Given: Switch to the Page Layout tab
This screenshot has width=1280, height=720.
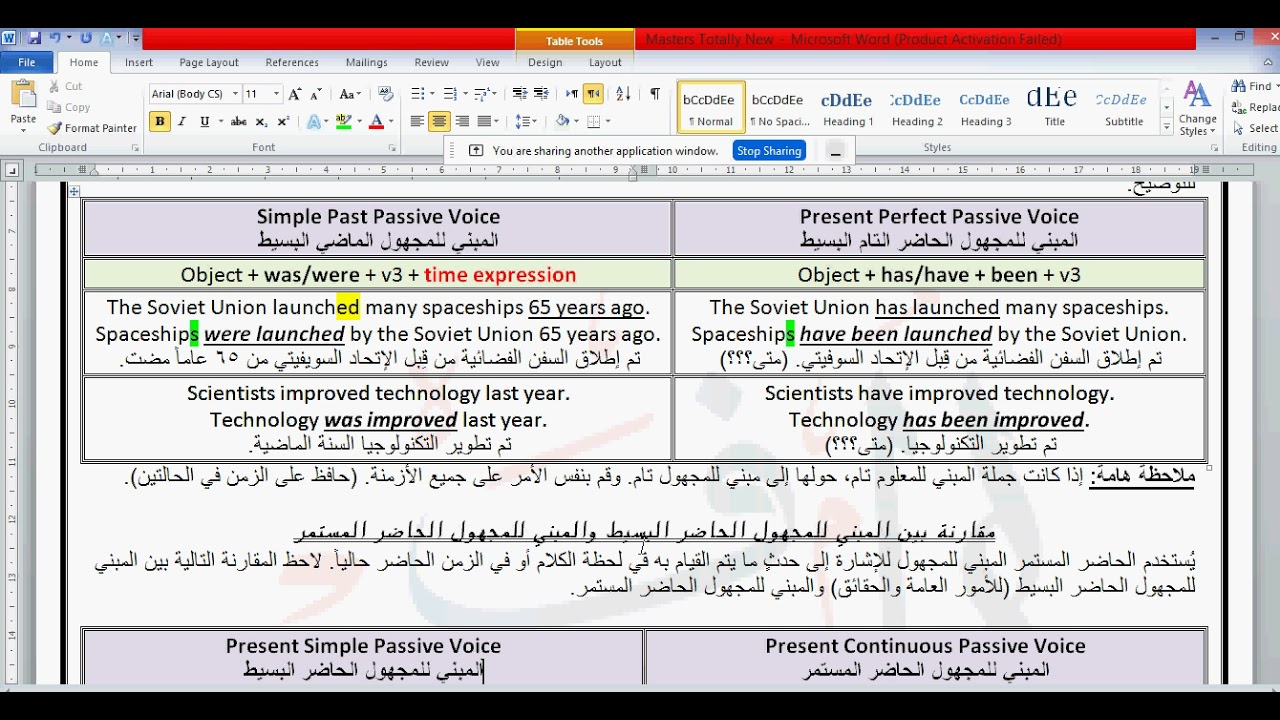Looking at the screenshot, I should coord(209,62).
